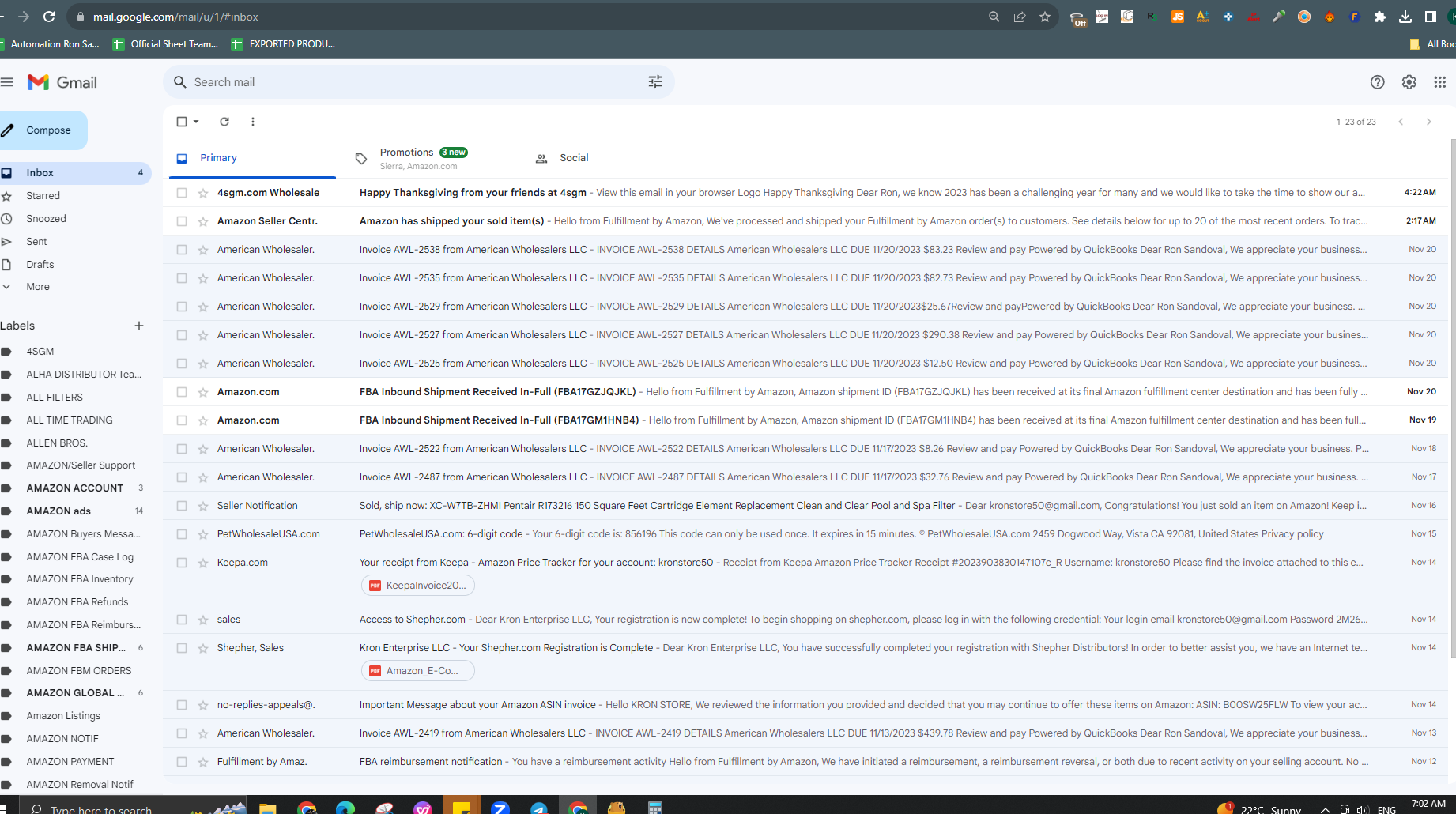The width and height of the screenshot is (1456, 814).
Task: Open the Inbox folder
Action: pyautogui.click(x=75, y=173)
